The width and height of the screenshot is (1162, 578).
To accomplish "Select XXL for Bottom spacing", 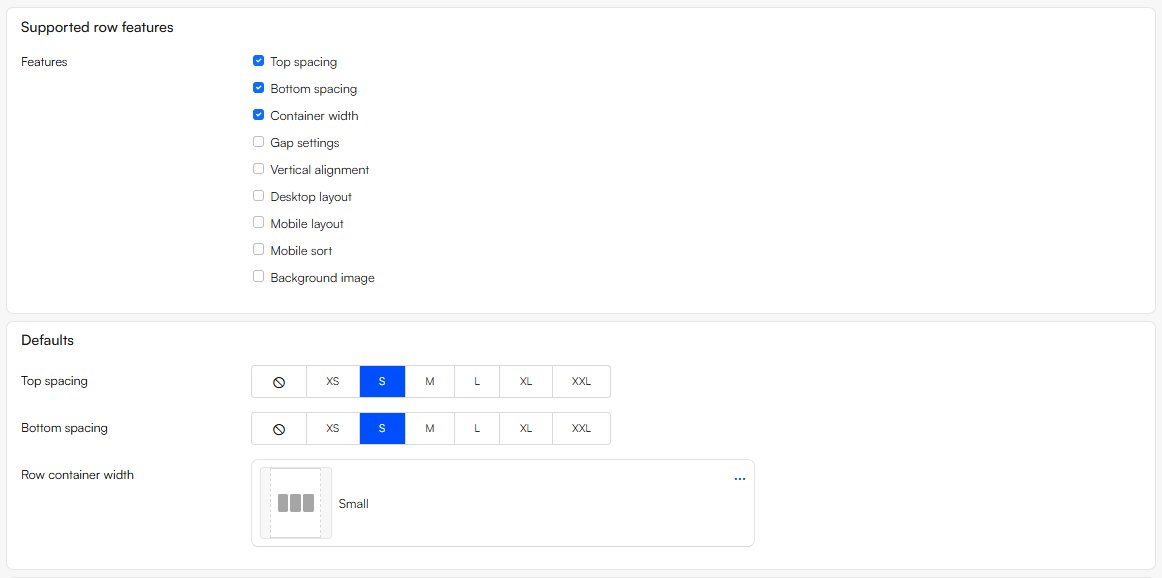I will 581,428.
